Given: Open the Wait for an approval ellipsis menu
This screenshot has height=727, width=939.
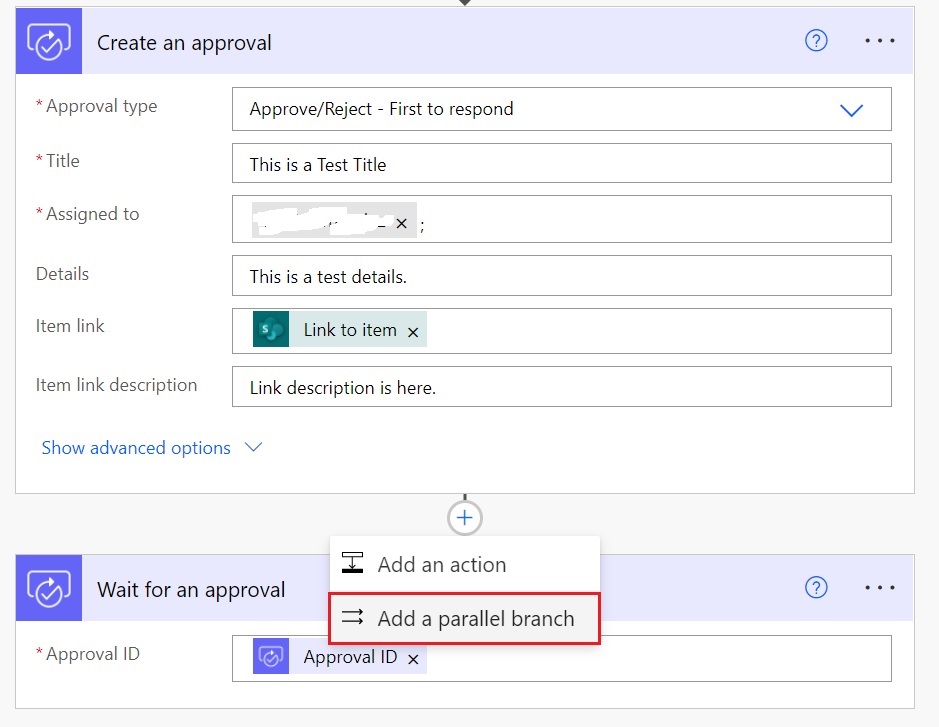Looking at the screenshot, I should (x=880, y=588).
